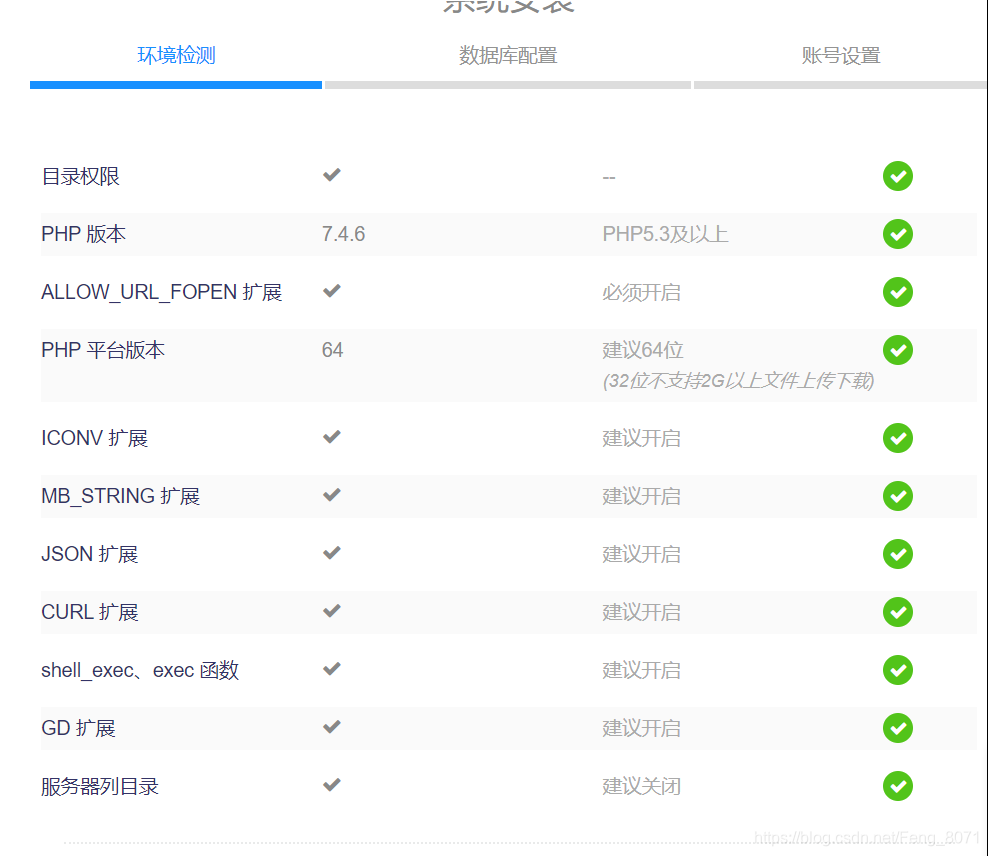Image resolution: width=988 pixels, height=856 pixels.
Task: Click the GD 扩展 label
Action: [78, 728]
